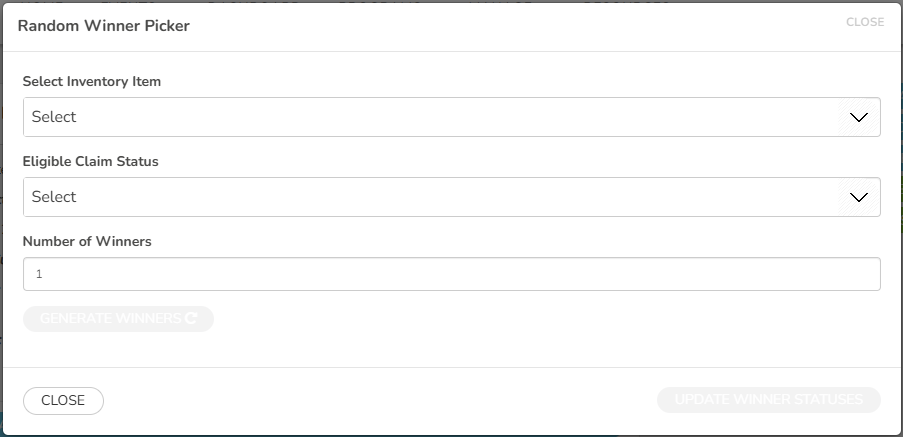This screenshot has width=903, height=437.
Task: Dismiss dialog with top-right CLOSE link
Action: coord(865,22)
